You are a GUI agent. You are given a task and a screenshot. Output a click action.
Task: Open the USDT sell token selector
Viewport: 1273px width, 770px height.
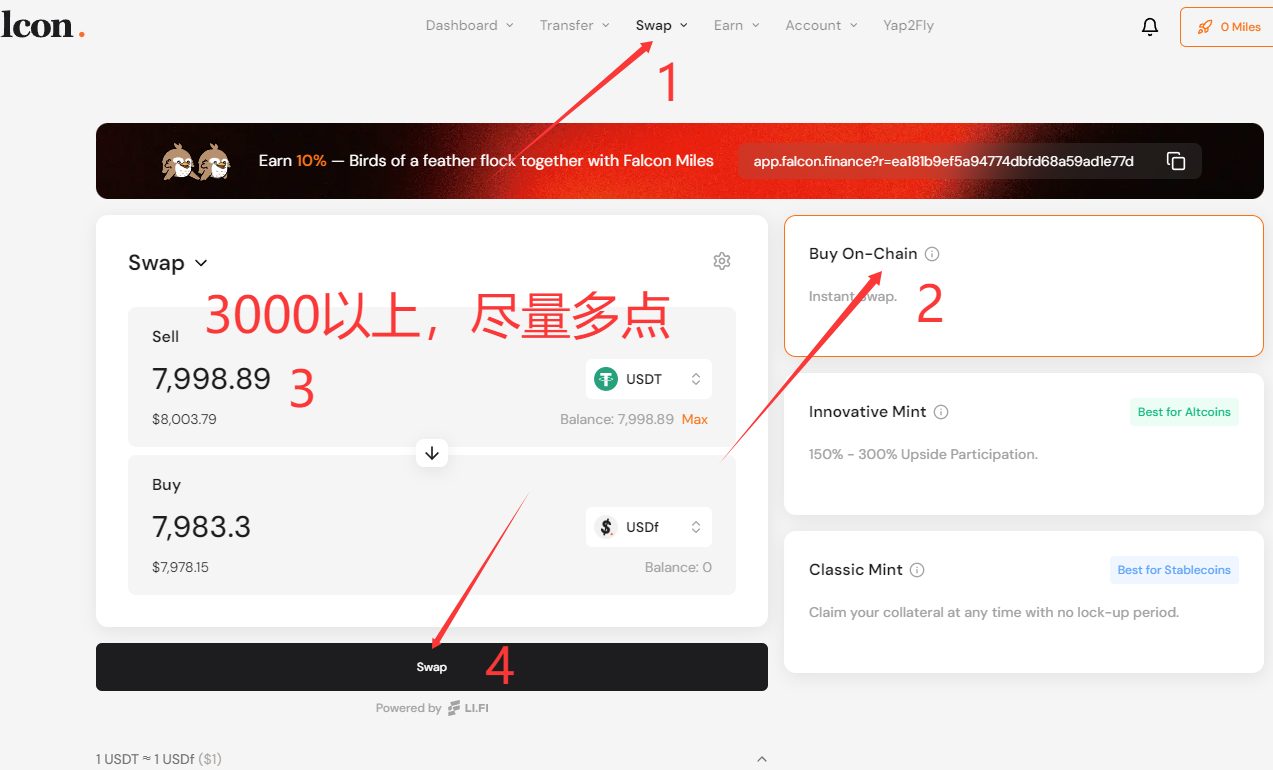point(649,379)
